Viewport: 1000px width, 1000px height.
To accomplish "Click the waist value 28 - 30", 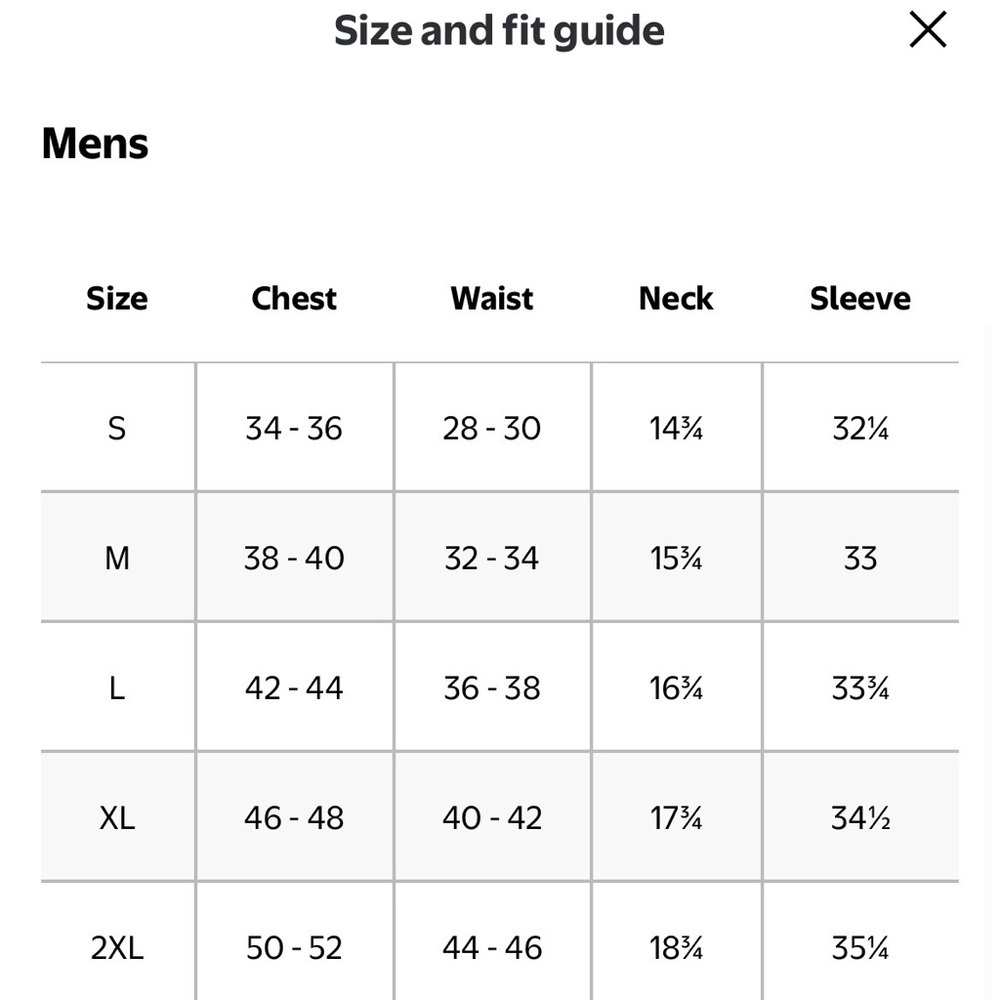I will click(492, 429).
